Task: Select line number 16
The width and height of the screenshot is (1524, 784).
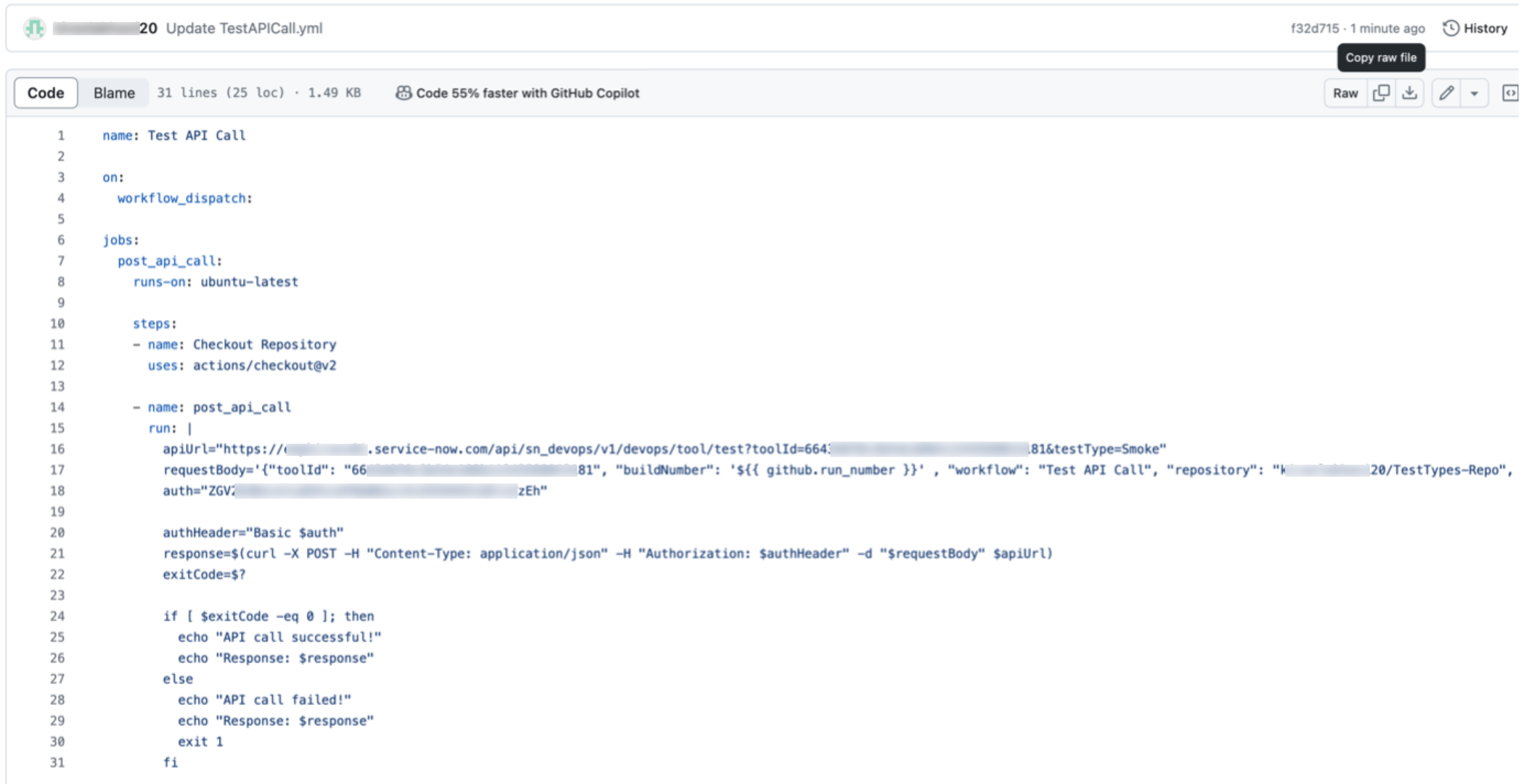Action: coord(57,449)
